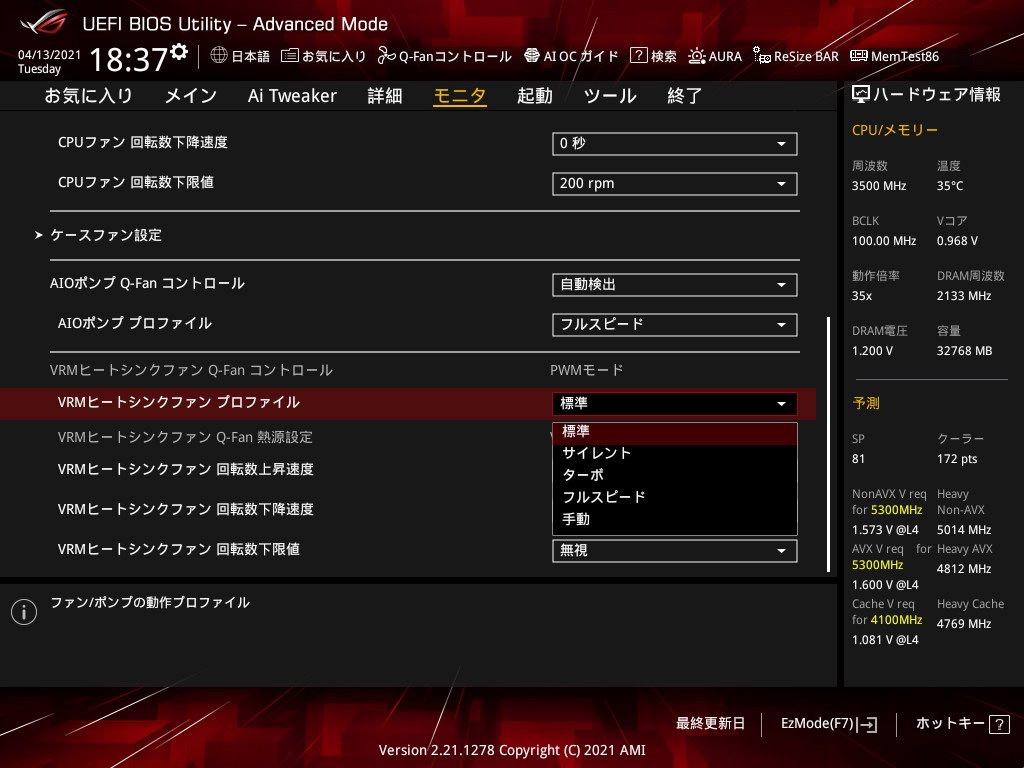Choose ターボ in the open dropdown list

675,475
